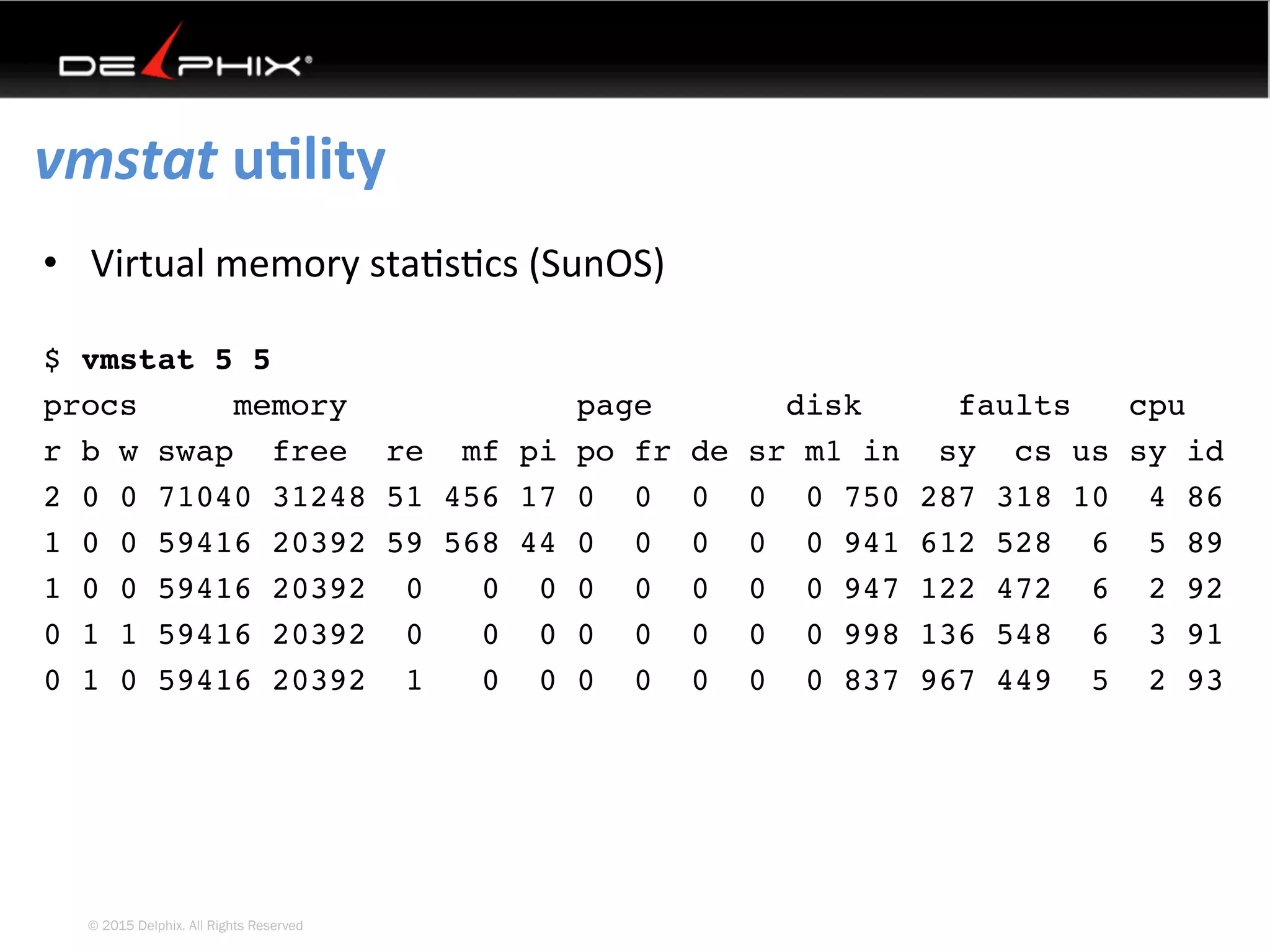Click the 'disk' header group label
Viewport: 1270px width, 952px height.
pyautogui.click(x=824, y=405)
